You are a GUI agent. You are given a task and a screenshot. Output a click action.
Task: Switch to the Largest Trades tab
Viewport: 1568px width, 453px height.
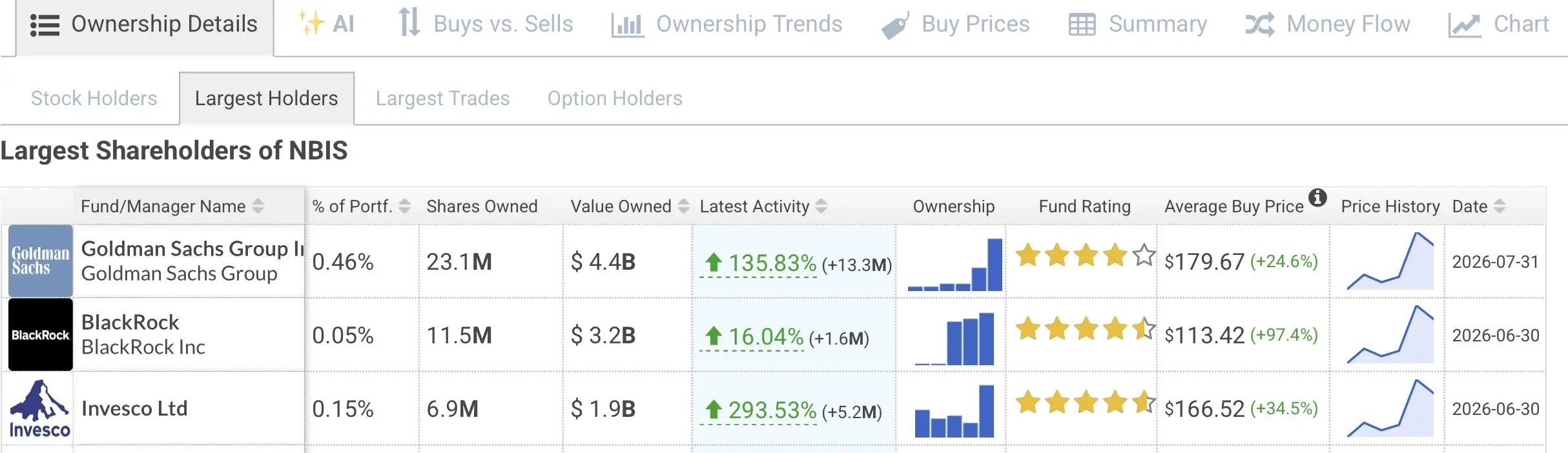tap(442, 98)
